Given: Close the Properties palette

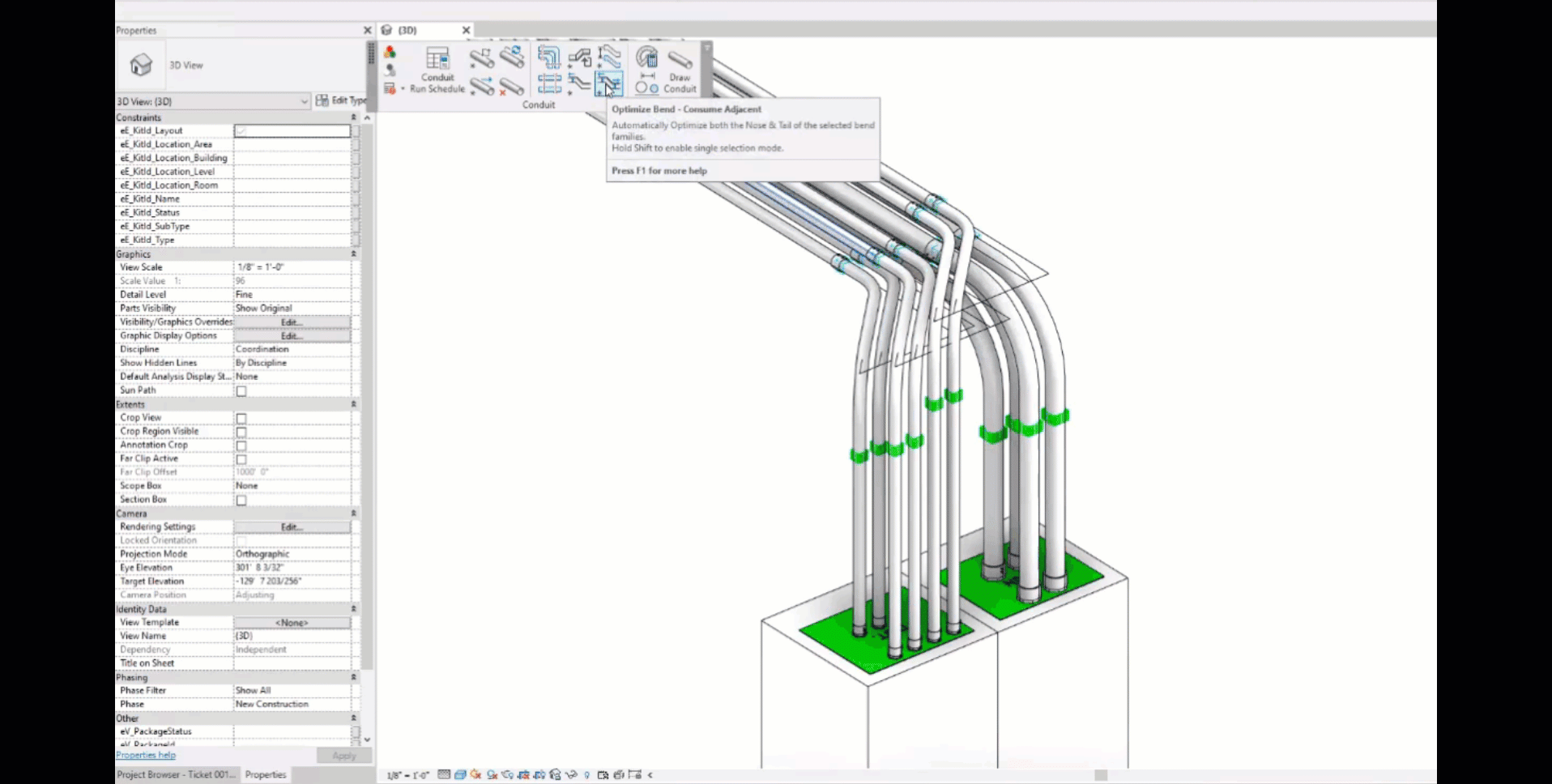Looking at the screenshot, I should click(x=367, y=30).
